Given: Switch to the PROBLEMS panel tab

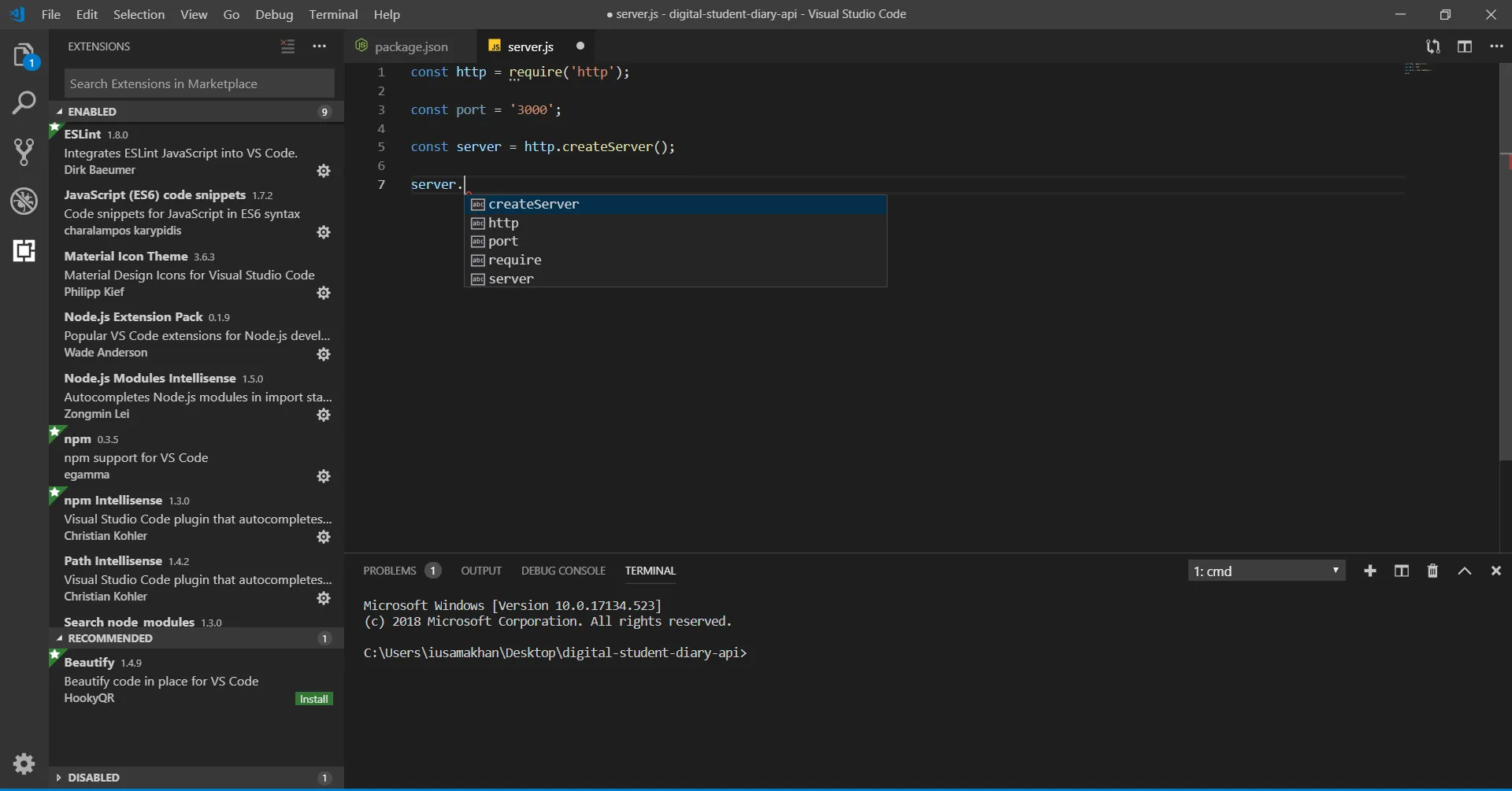Looking at the screenshot, I should (390, 571).
